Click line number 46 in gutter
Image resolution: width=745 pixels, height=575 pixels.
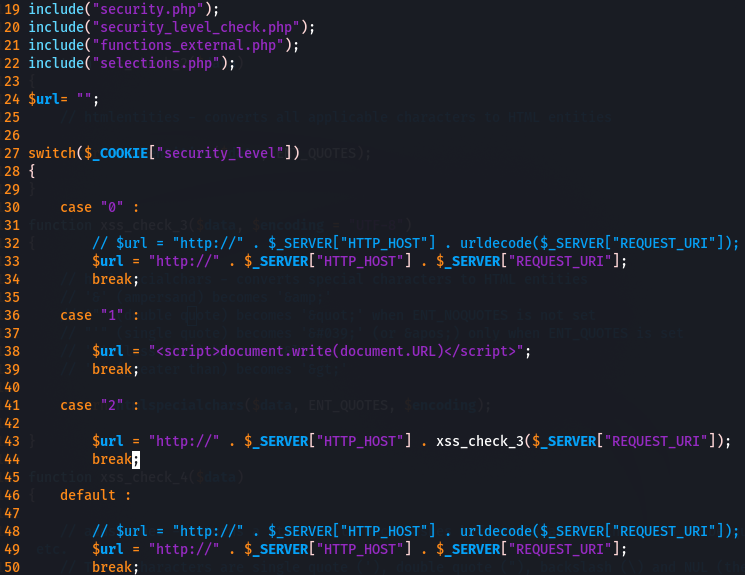[x=12, y=495]
